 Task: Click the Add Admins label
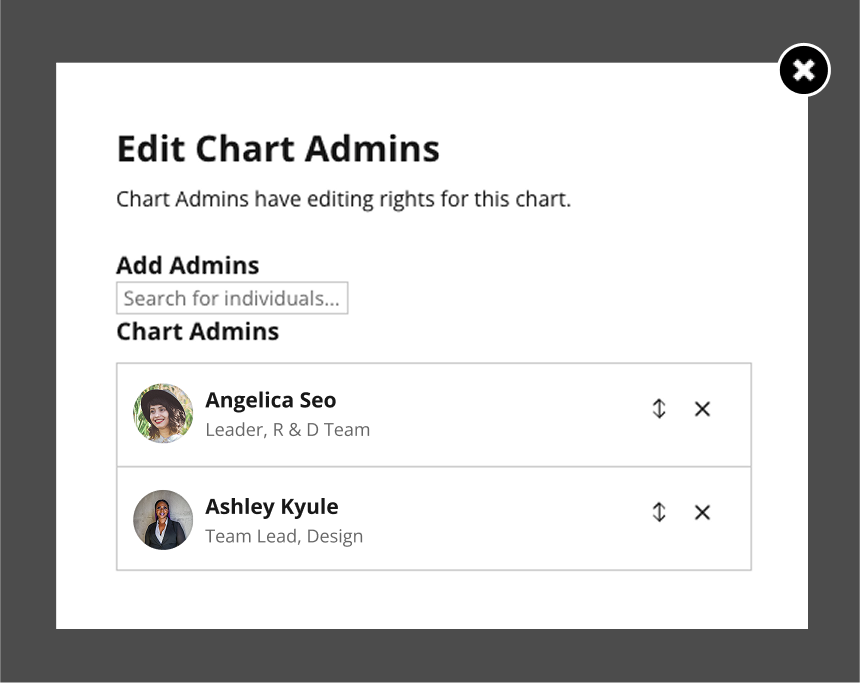188,266
